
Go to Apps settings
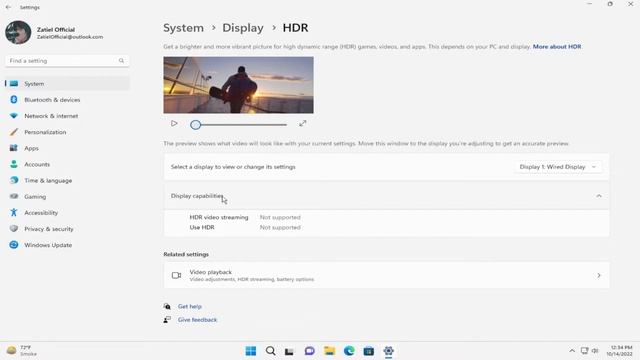click(67, 148)
